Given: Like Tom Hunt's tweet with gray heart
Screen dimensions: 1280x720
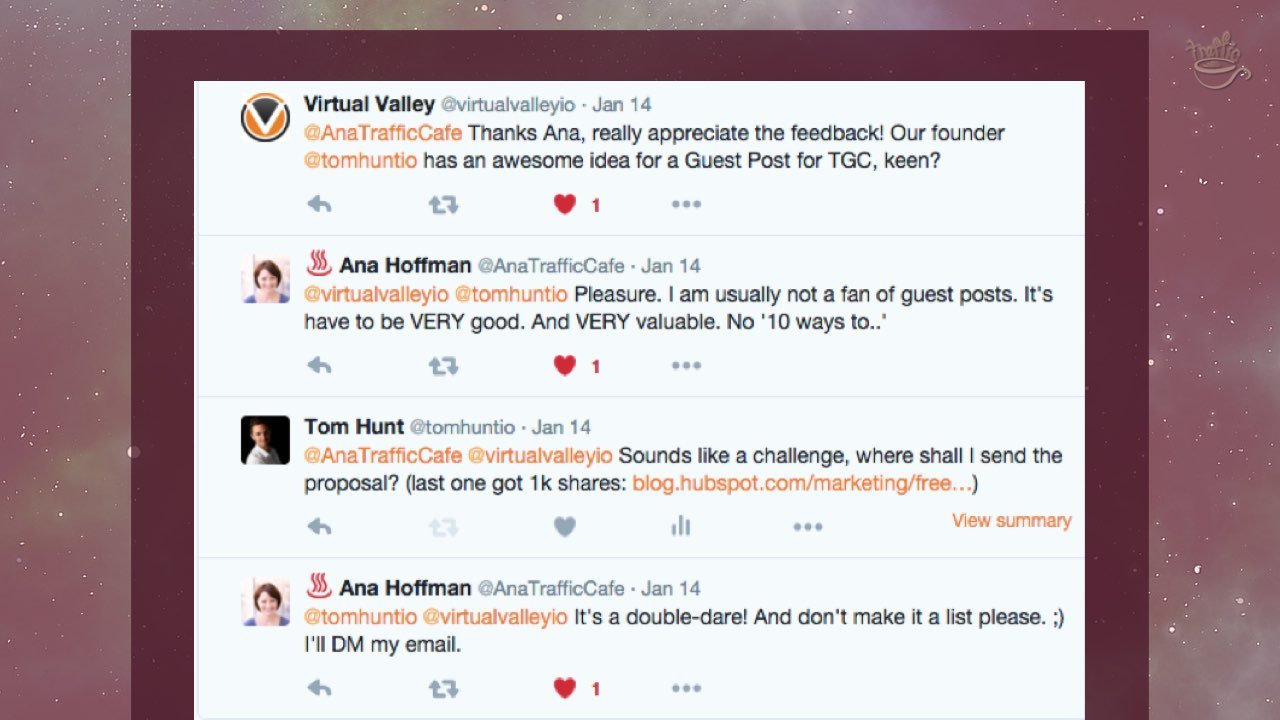Looking at the screenshot, I should coord(565,527).
